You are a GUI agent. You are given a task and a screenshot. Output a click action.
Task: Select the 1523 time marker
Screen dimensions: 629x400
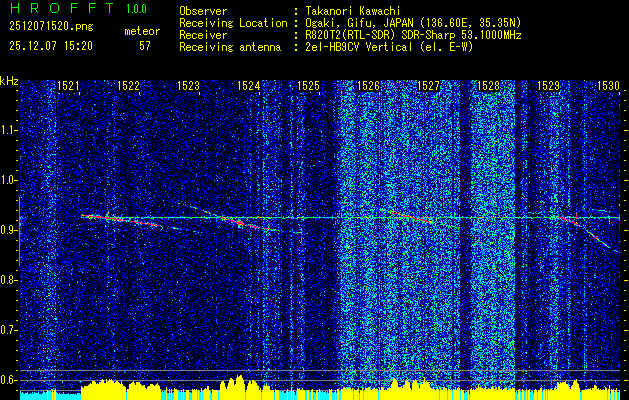click(x=188, y=87)
